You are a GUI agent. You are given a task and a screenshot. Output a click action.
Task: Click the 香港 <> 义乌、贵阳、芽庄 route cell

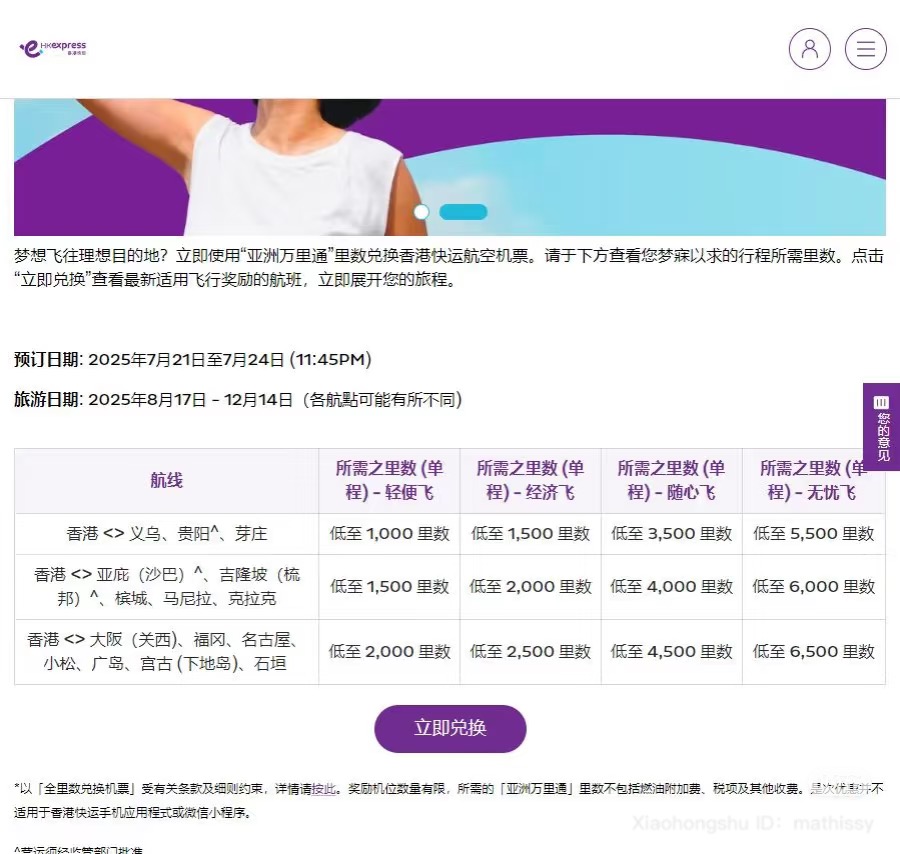166,534
